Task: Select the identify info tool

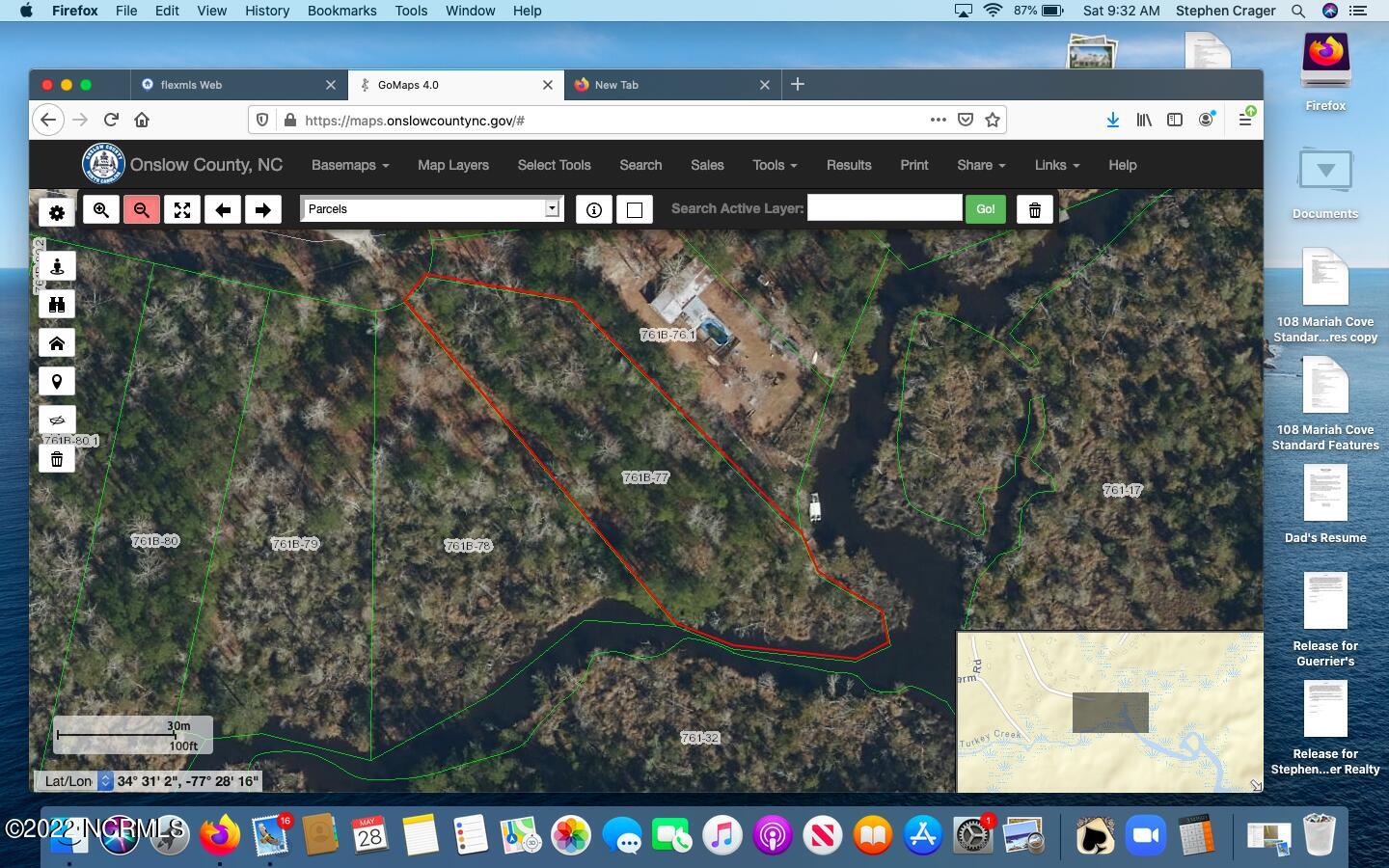Action: (x=594, y=209)
